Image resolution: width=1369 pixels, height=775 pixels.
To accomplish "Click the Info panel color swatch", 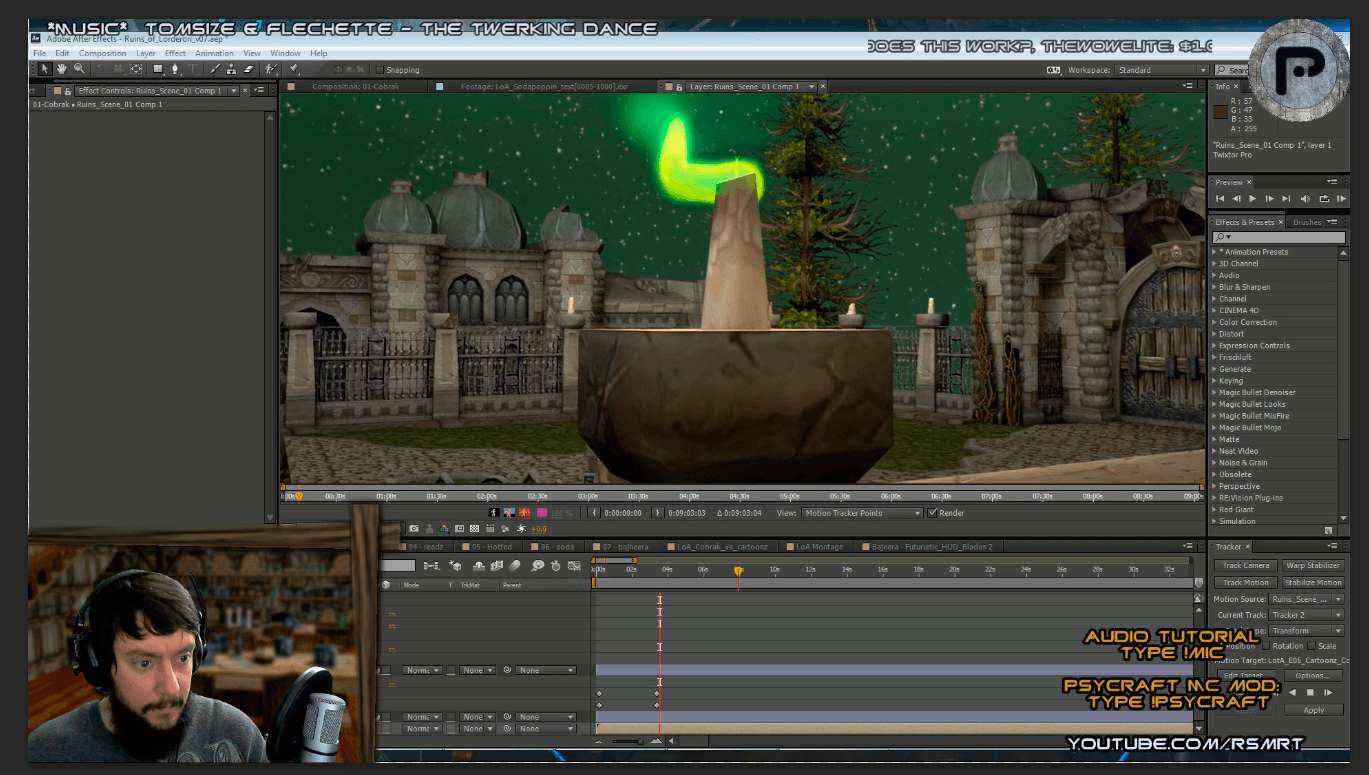I will (x=1220, y=111).
